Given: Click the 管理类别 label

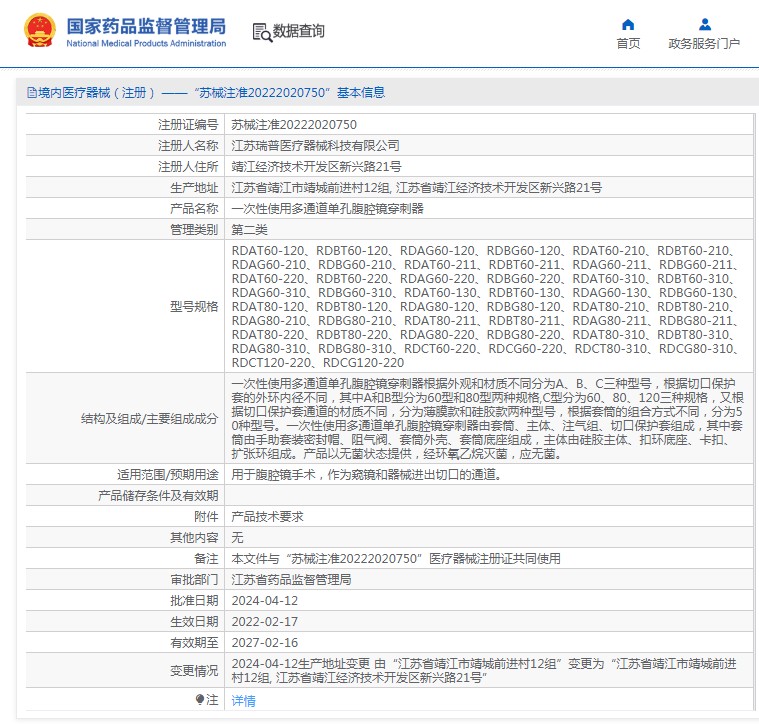Looking at the screenshot, I should click(194, 230).
